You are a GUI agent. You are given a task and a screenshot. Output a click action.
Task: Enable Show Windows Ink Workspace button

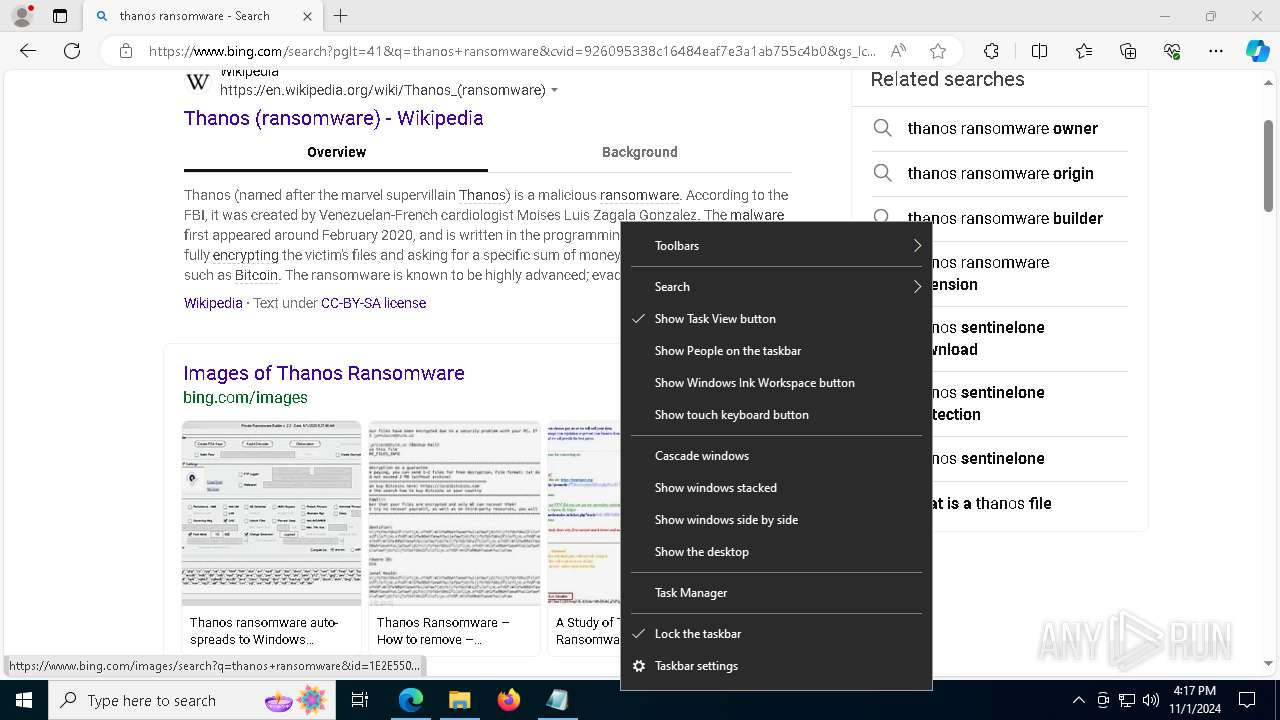coord(776,383)
